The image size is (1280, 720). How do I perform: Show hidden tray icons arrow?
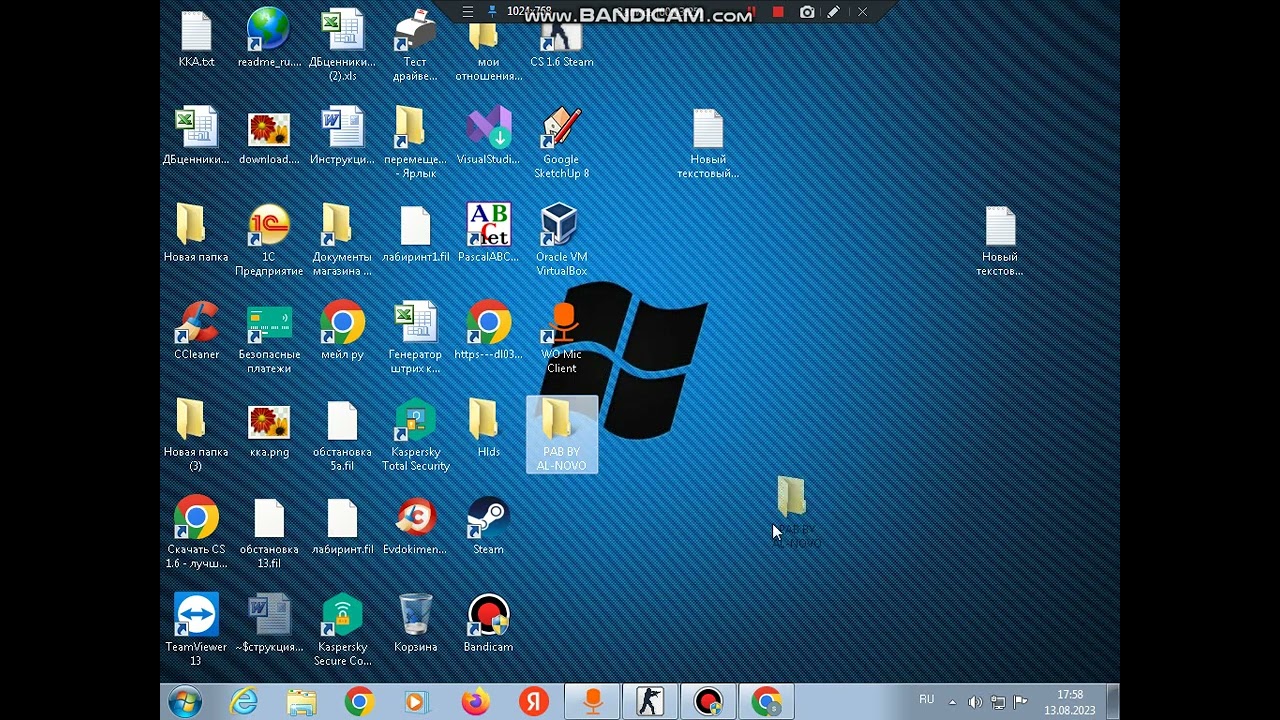point(952,702)
